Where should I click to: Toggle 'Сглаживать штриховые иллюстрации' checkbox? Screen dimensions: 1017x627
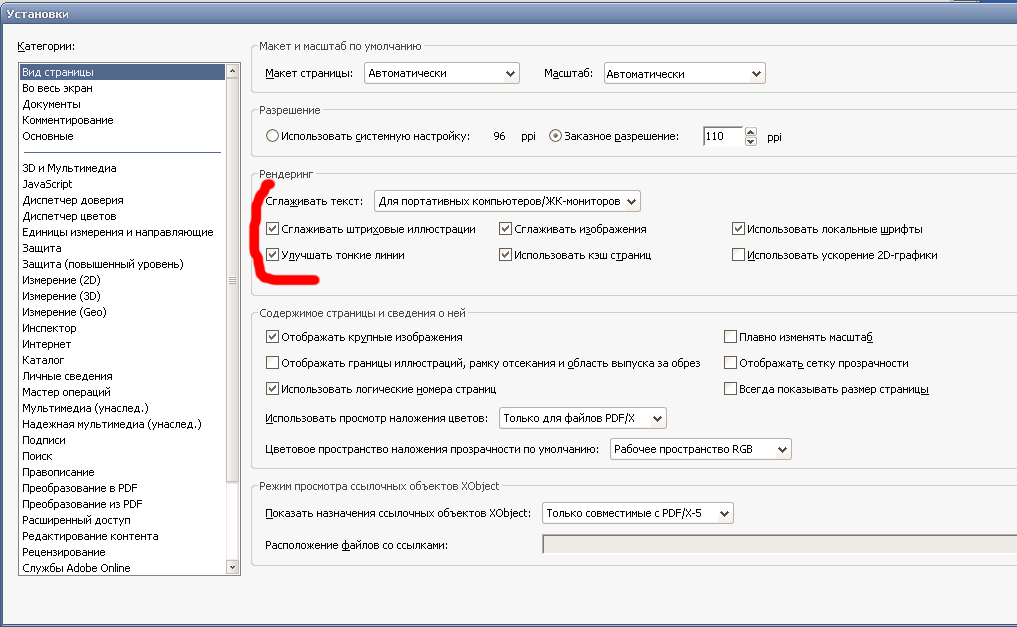(x=273, y=229)
